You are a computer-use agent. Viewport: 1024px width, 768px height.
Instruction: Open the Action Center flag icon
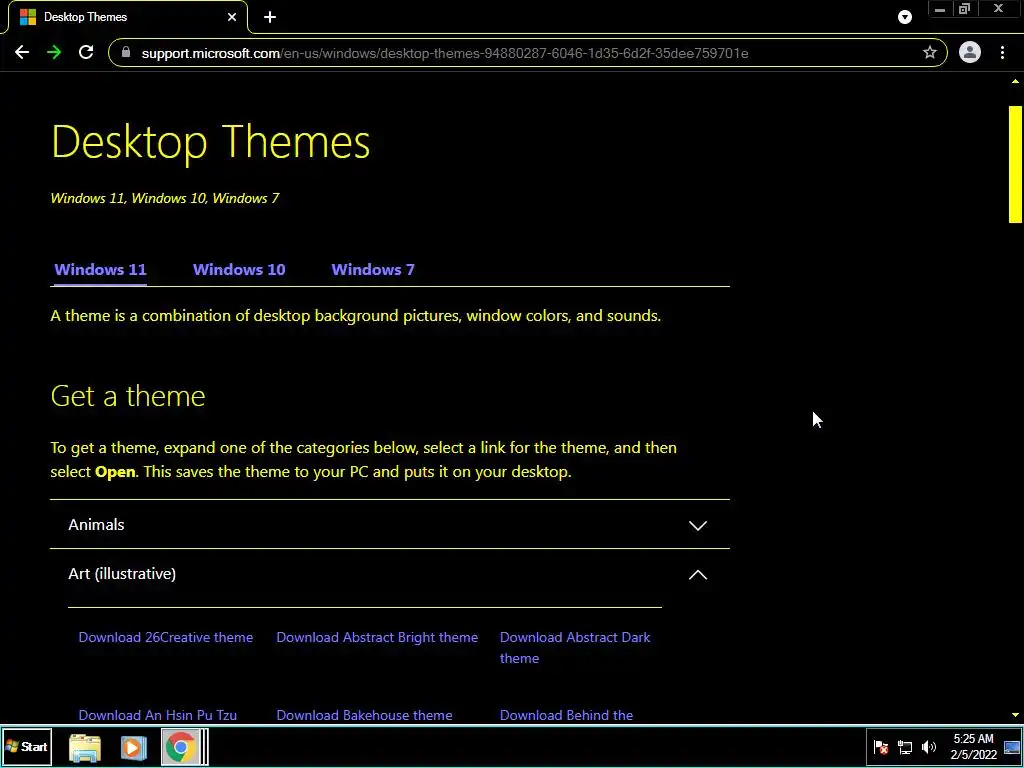881,747
